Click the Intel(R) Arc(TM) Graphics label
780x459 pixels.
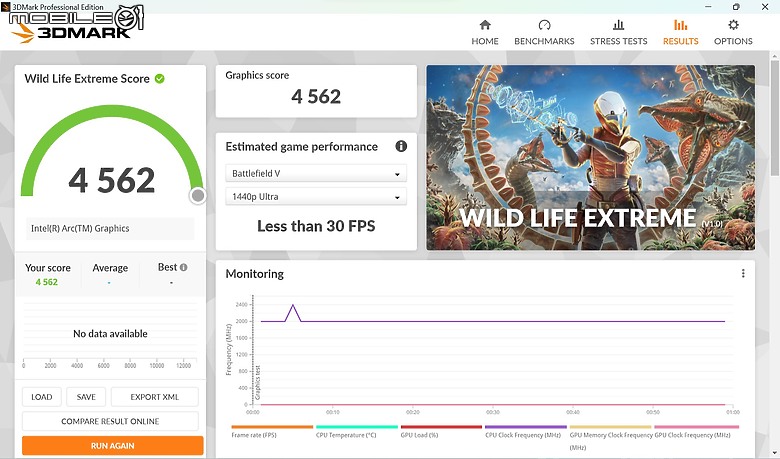point(80,228)
